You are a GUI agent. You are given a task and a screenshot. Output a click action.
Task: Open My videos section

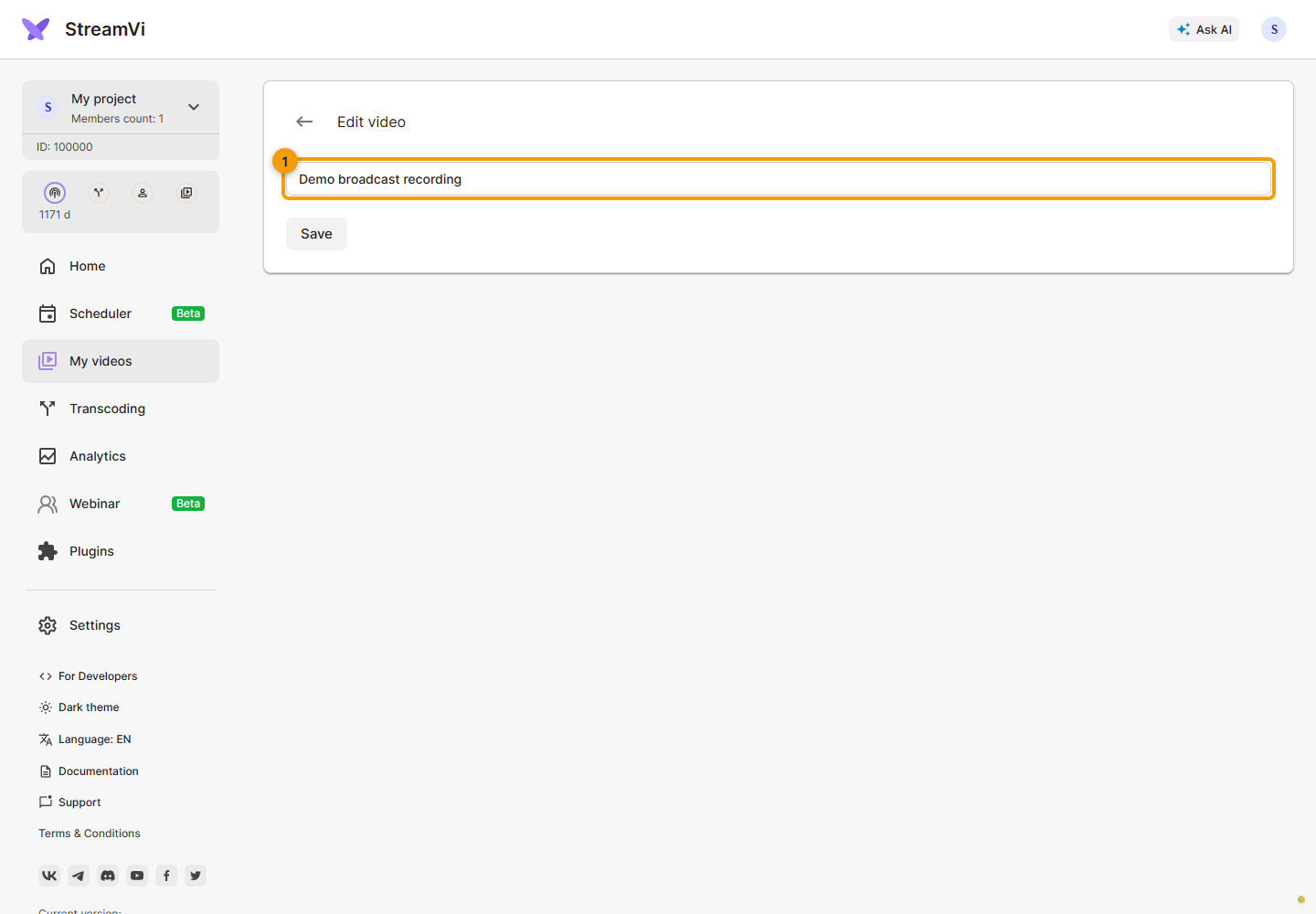click(x=121, y=361)
